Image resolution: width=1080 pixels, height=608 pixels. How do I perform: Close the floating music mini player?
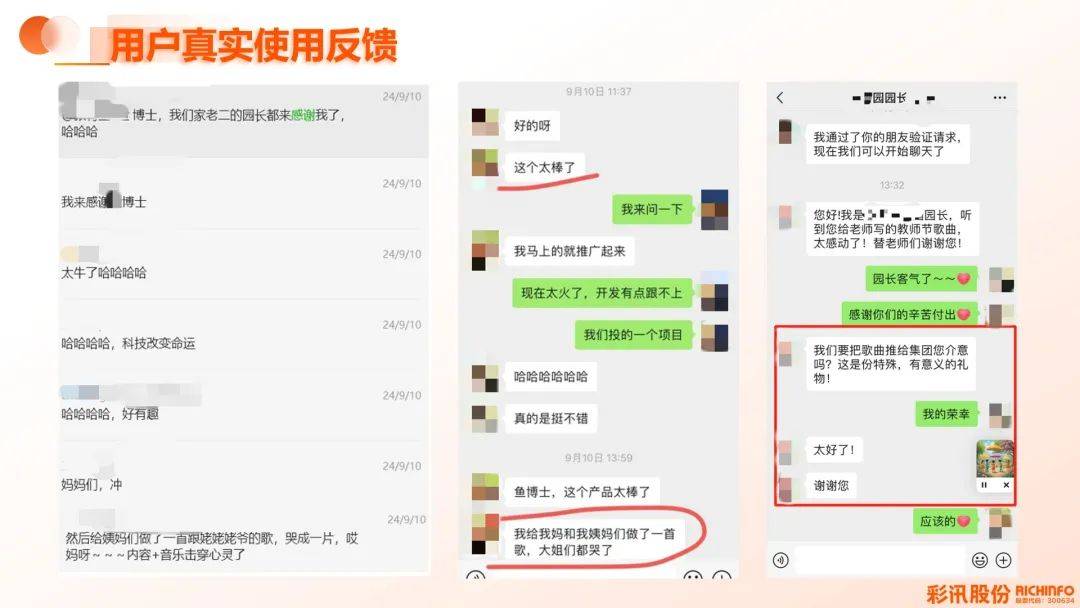(1006, 485)
